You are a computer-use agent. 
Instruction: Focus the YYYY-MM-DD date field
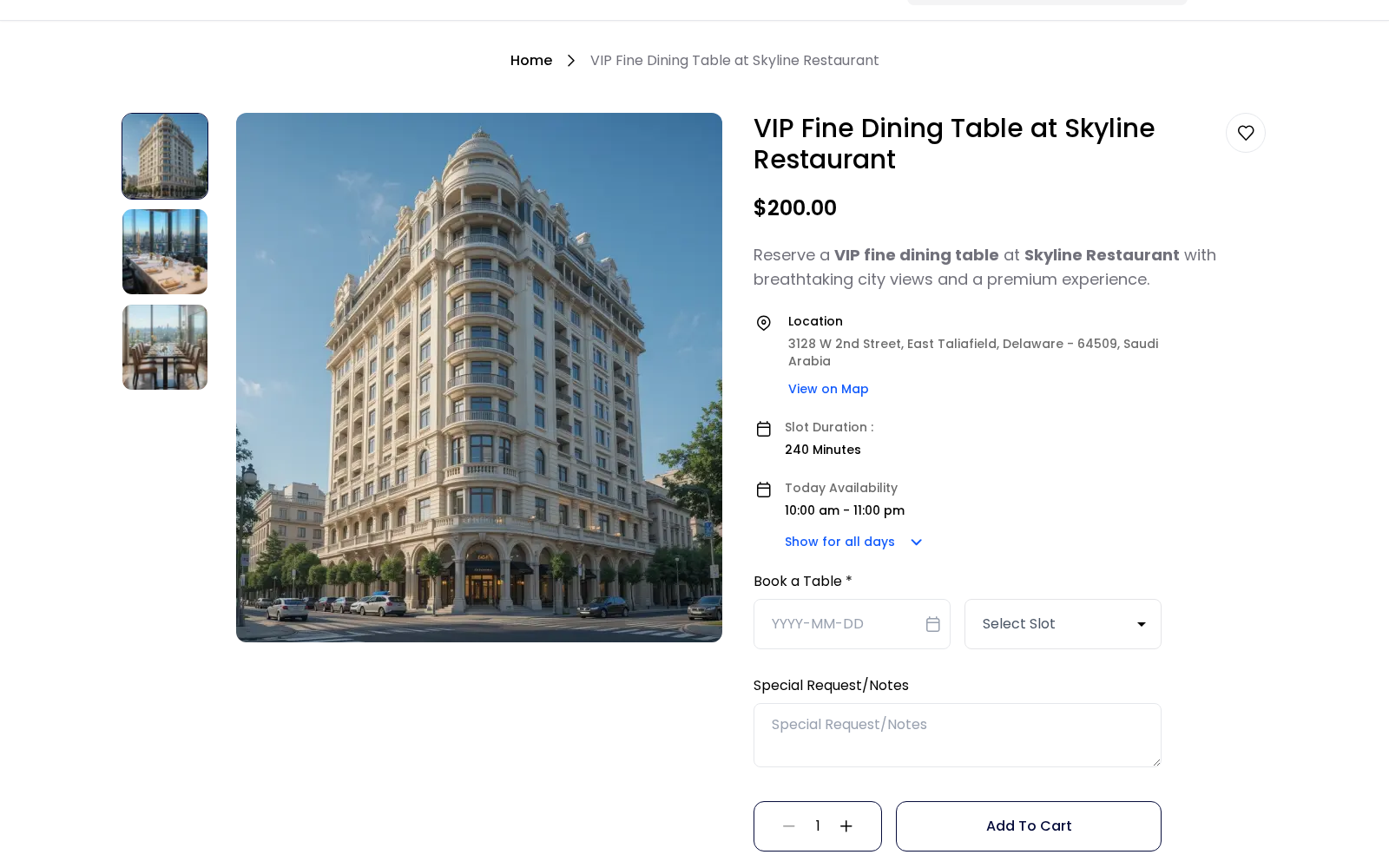coord(852,624)
